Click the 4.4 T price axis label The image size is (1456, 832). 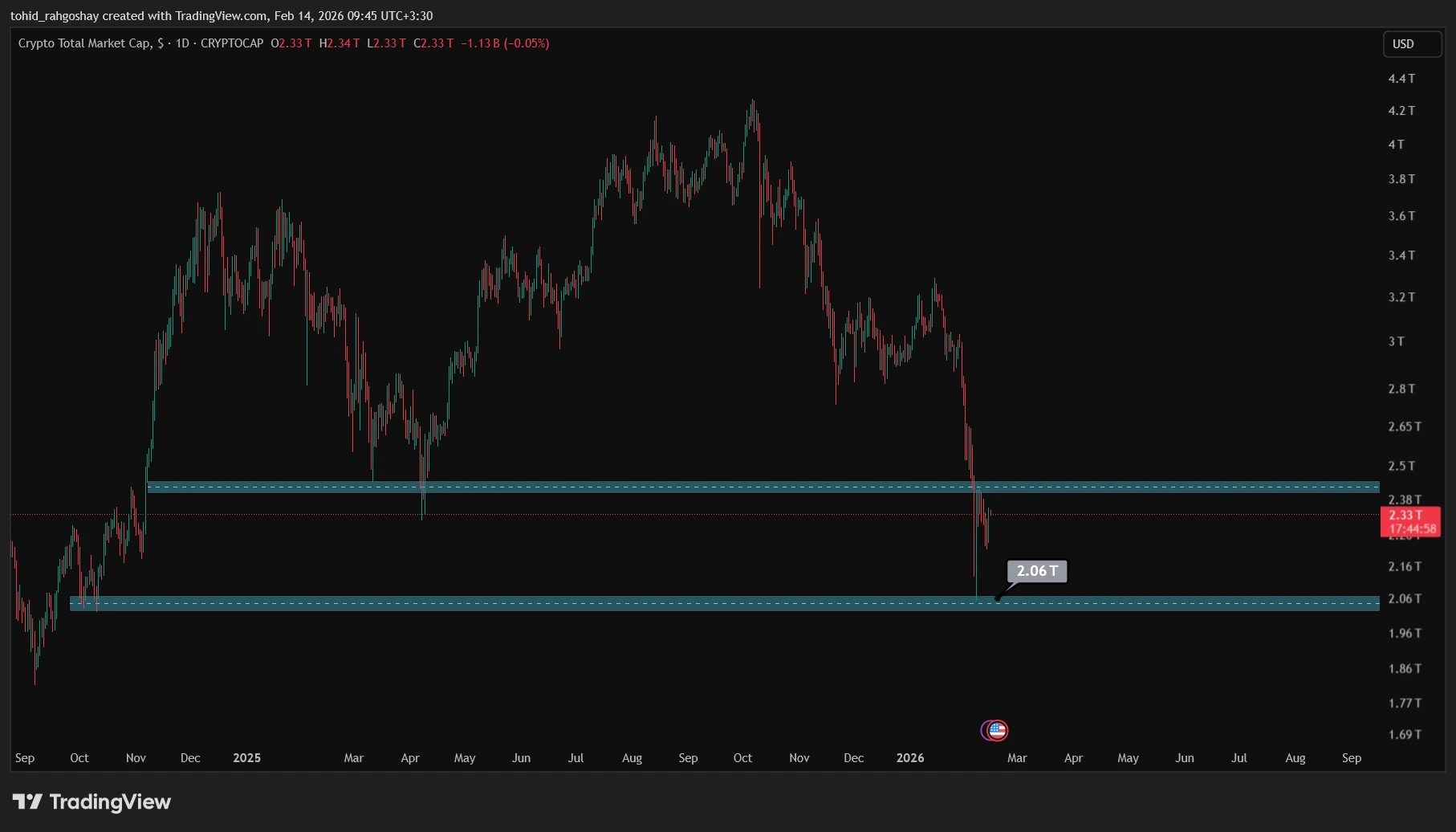point(1401,79)
